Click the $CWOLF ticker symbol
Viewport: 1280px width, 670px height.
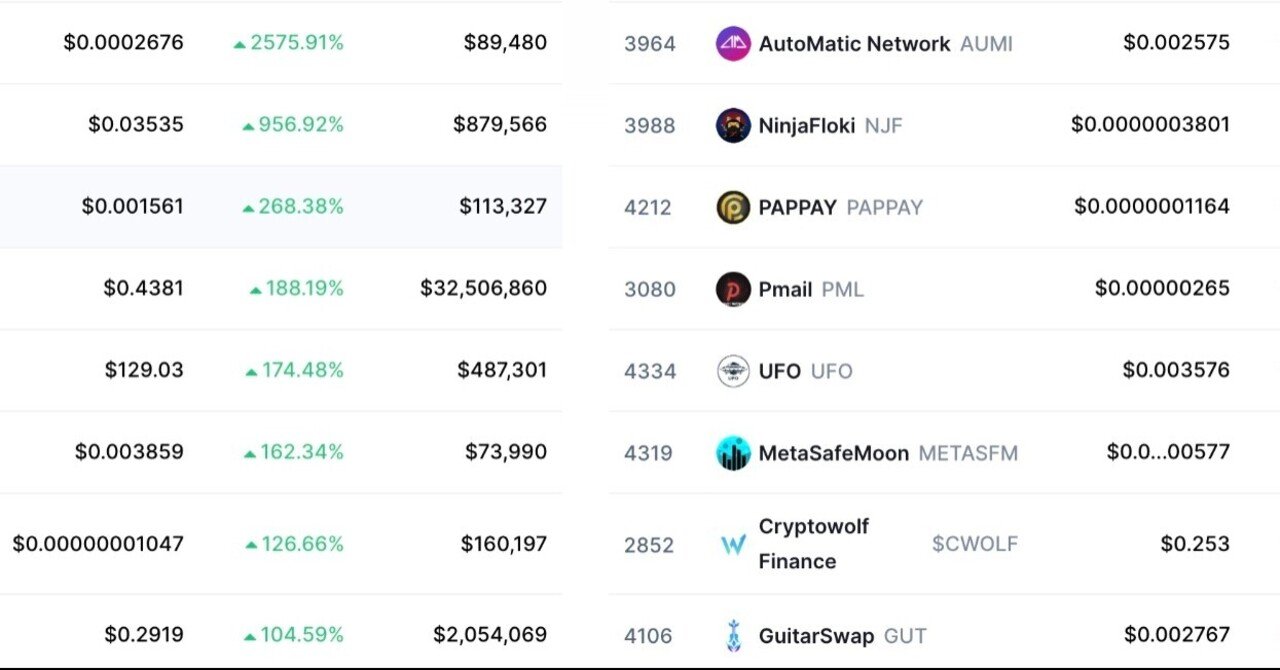coord(974,545)
